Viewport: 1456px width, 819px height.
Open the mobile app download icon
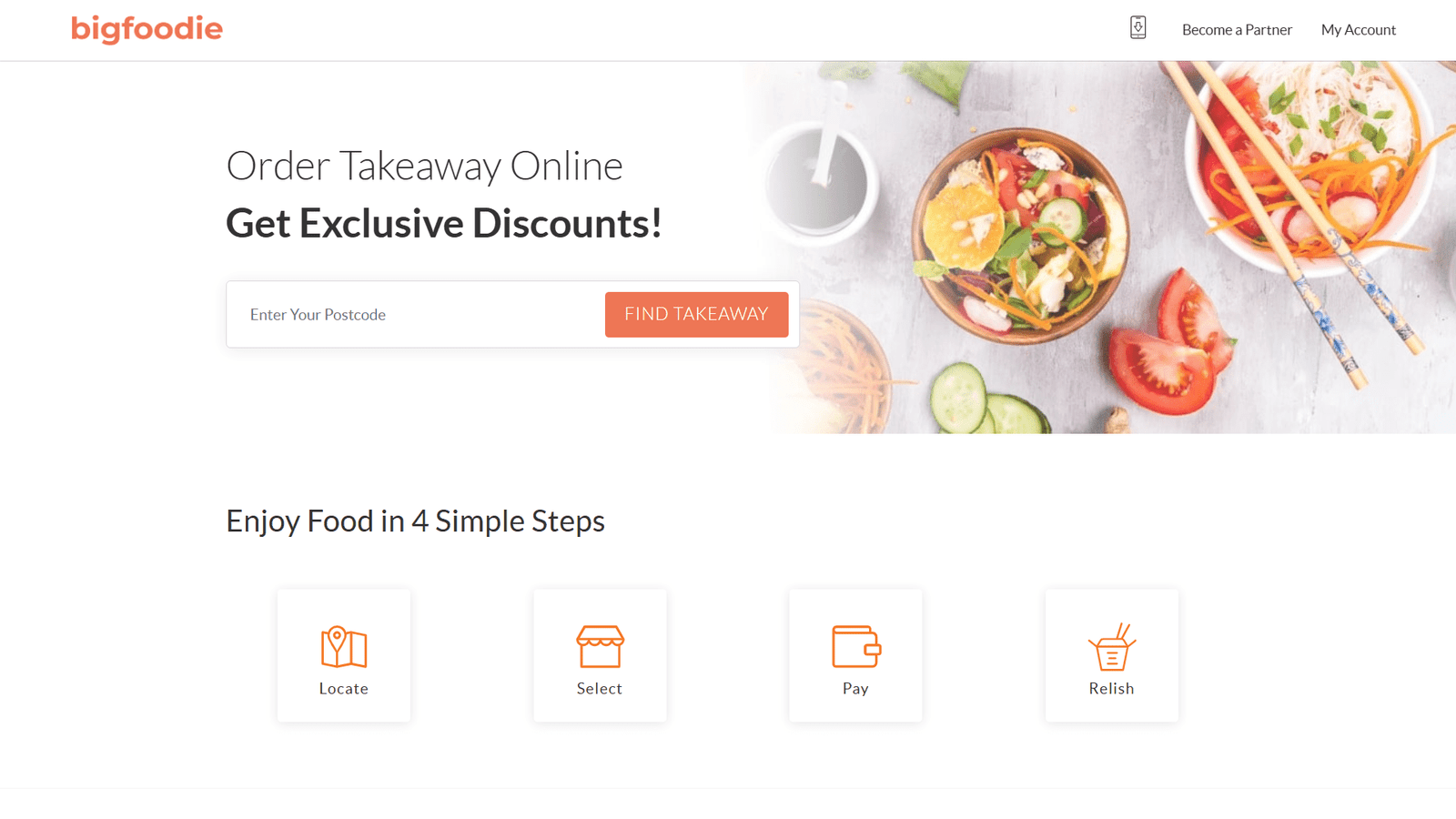[1137, 27]
